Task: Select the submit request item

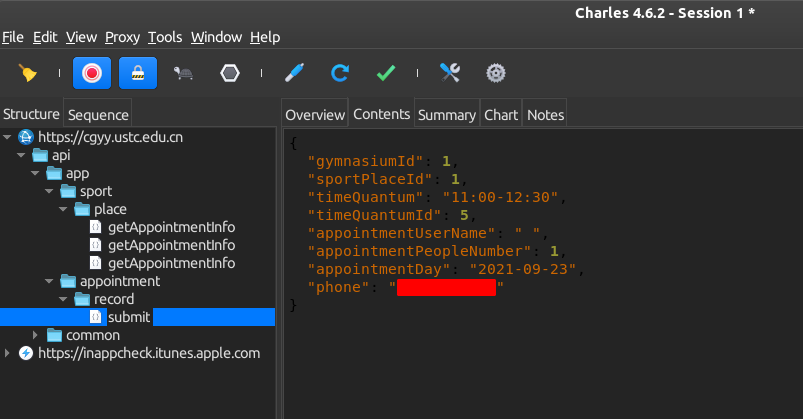Action: tap(129, 317)
